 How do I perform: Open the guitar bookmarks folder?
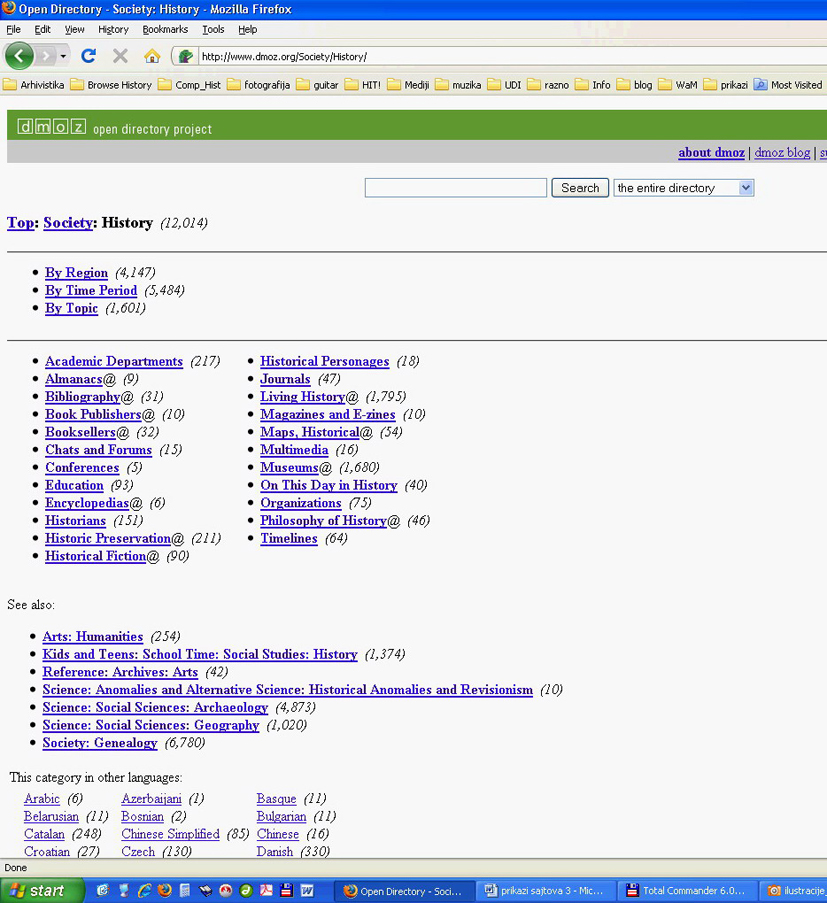pos(319,85)
